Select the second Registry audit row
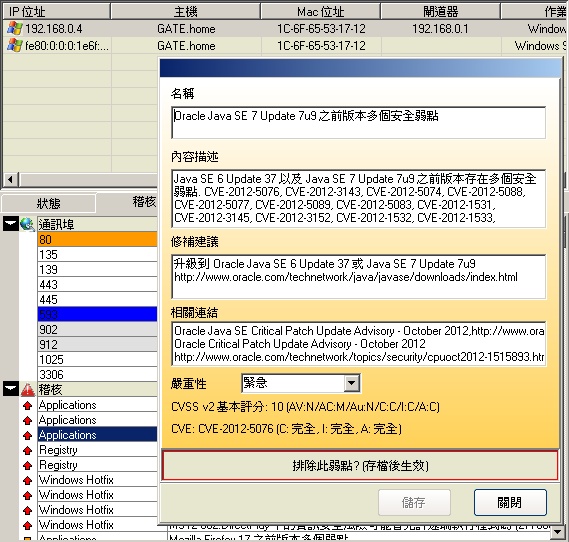Viewport: 569px width, 542px height. [x=97, y=464]
